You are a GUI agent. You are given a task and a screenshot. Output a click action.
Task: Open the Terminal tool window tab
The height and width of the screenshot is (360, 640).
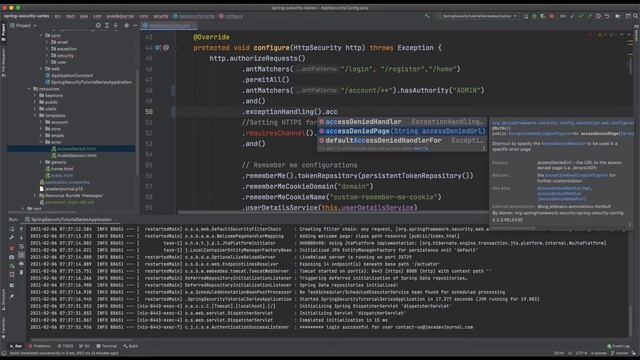(107, 346)
